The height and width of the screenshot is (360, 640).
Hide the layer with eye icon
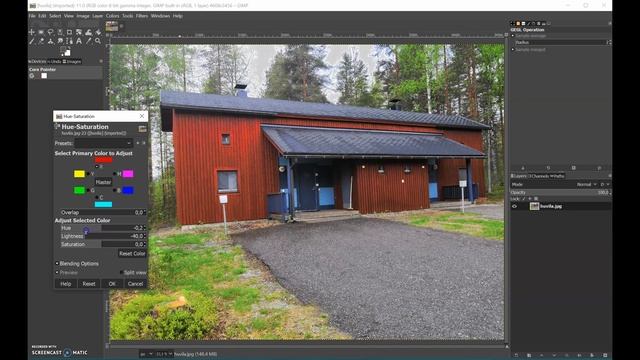[x=514, y=206]
